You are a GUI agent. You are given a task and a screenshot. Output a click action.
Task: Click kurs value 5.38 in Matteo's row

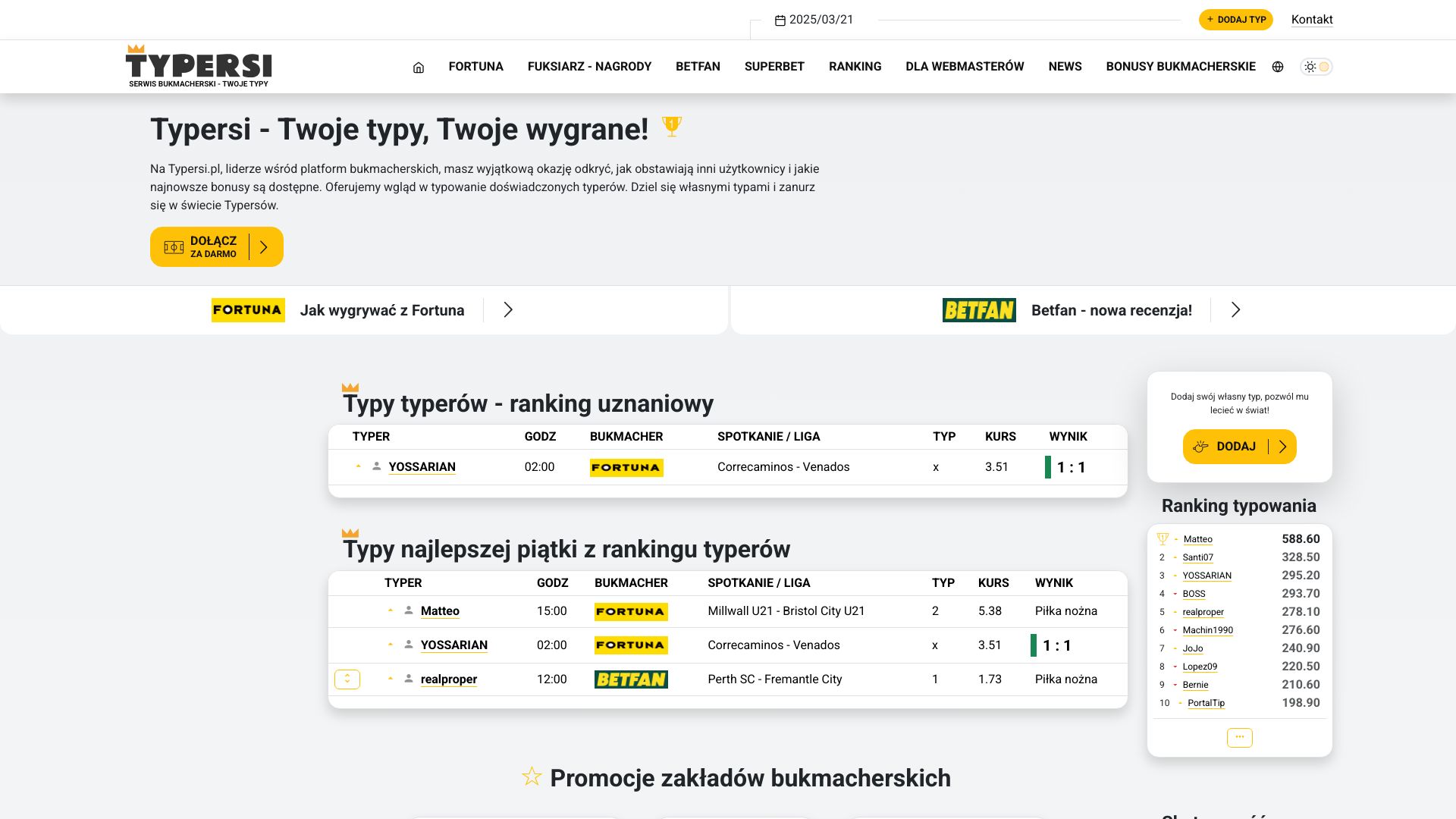[990, 611]
